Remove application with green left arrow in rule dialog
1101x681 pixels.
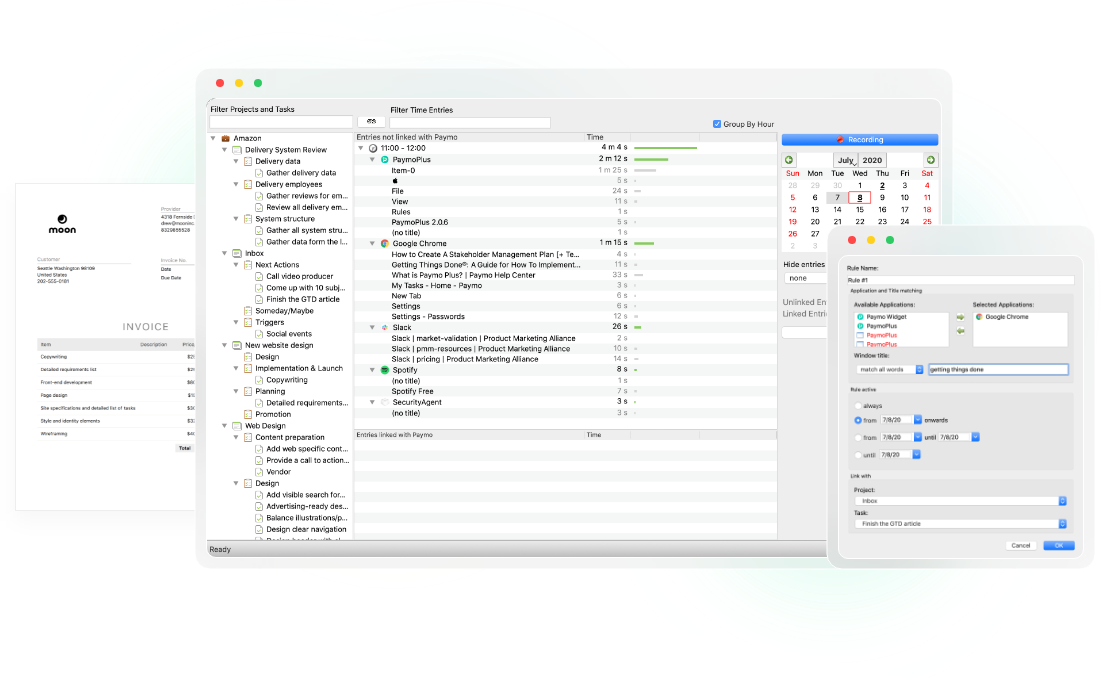(x=961, y=331)
